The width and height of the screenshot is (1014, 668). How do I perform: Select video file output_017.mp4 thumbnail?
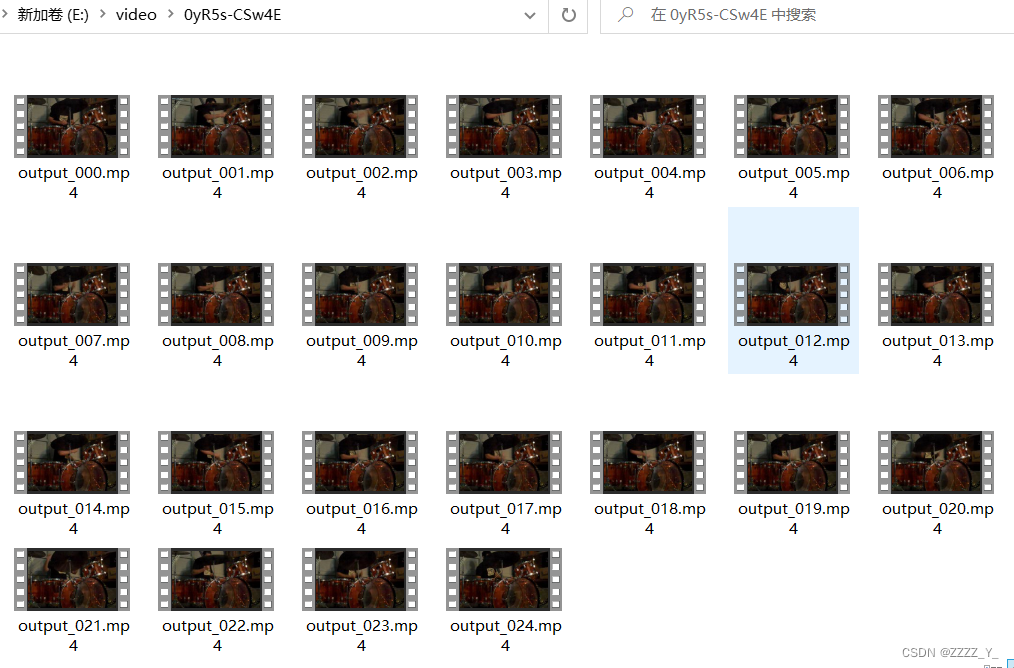[504, 462]
